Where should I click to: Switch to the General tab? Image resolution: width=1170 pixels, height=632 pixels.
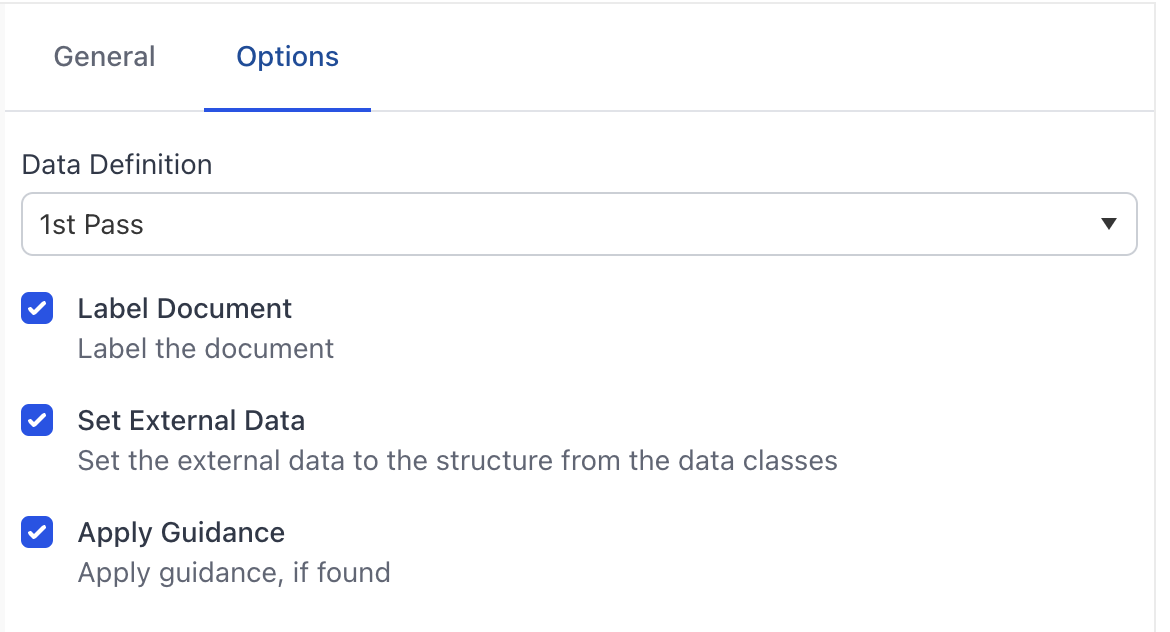point(104,57)
